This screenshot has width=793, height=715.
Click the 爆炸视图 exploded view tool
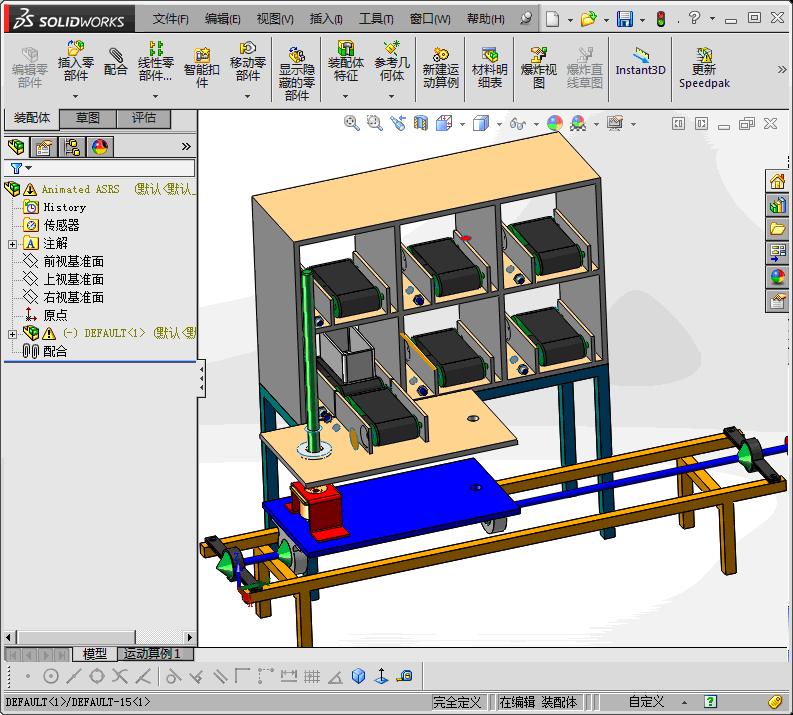click(x=539, y=68)
